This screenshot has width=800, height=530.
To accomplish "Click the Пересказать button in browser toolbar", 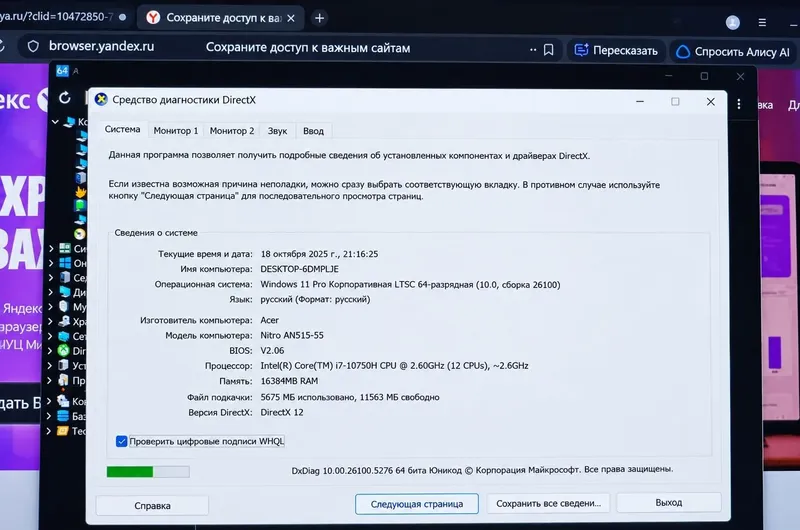I will pos(616,51).
